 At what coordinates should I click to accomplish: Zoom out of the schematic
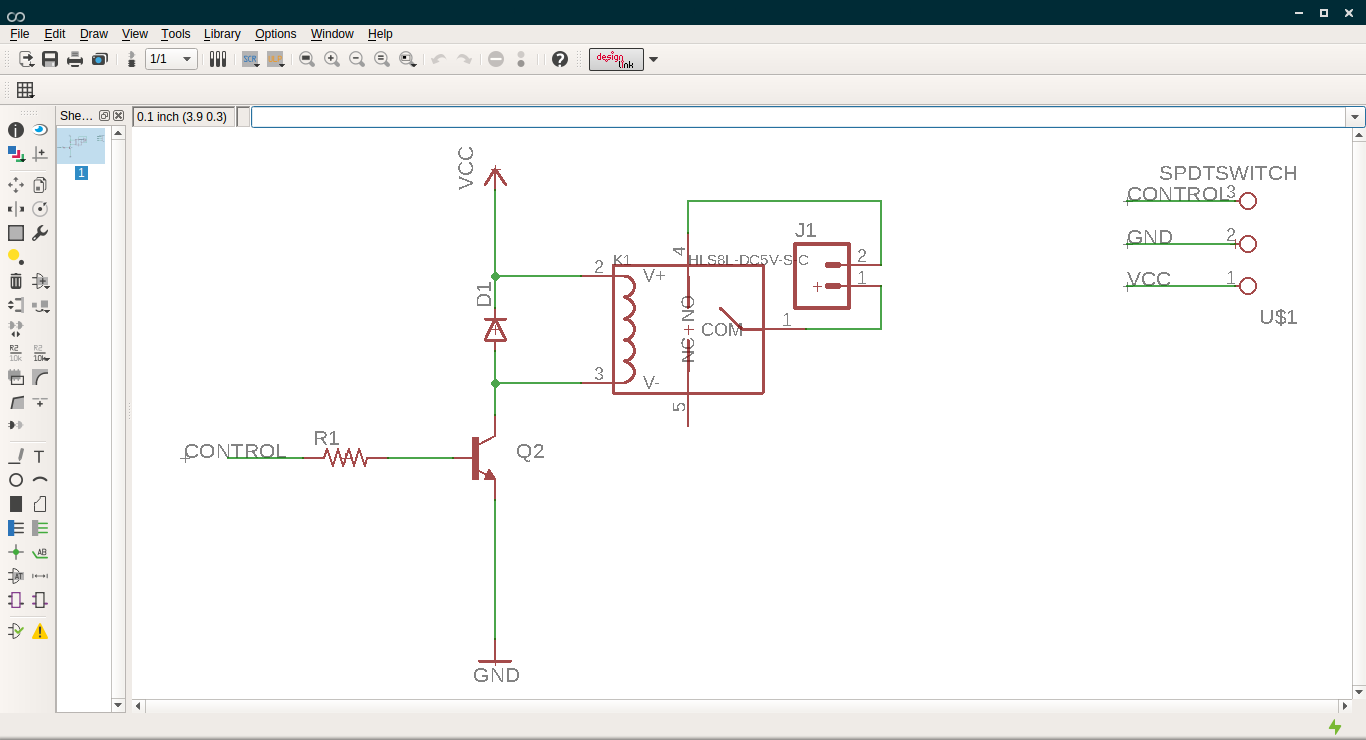click(x=357, y=59)
